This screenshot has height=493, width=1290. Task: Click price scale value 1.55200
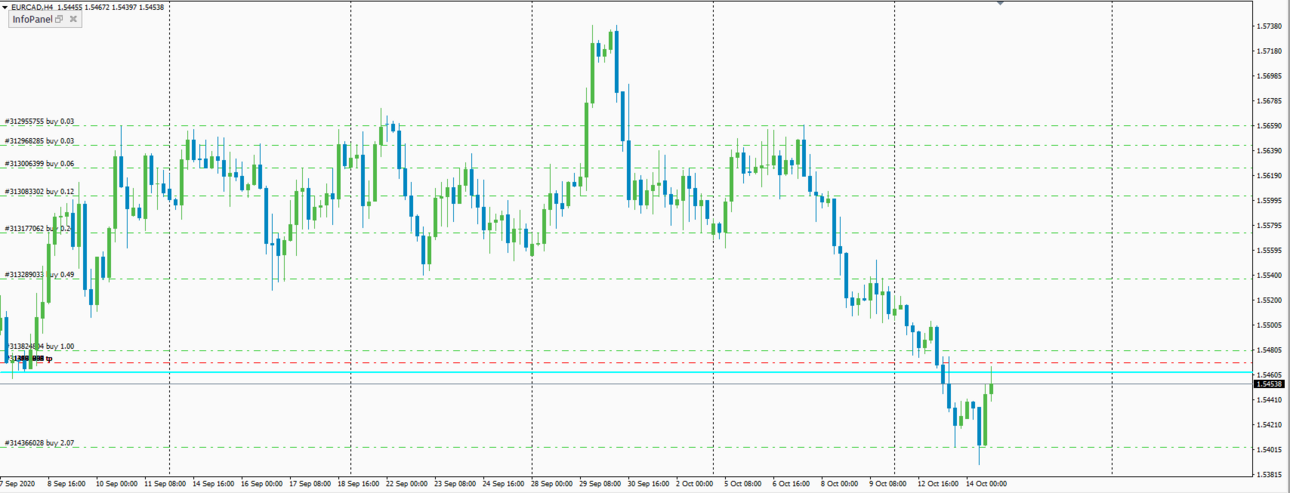click(x=1270, y=300)
